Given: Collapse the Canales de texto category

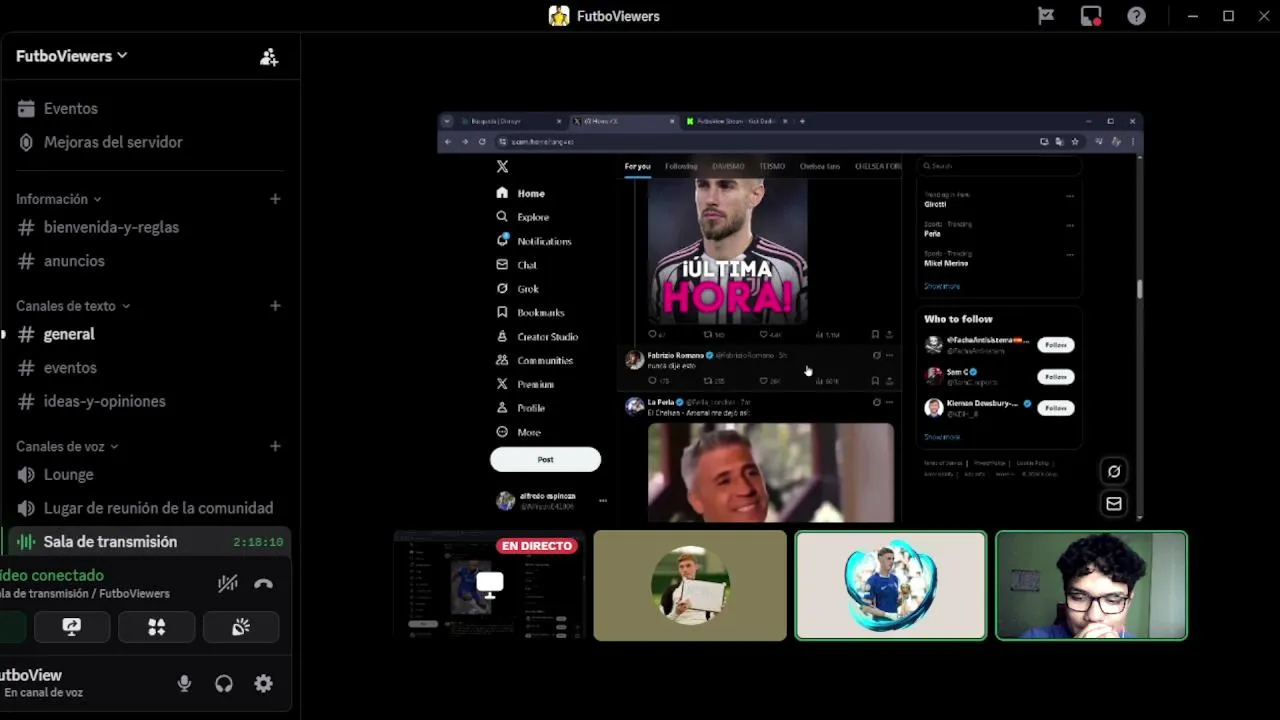Looking at the screenshot, I should [73, 306].
